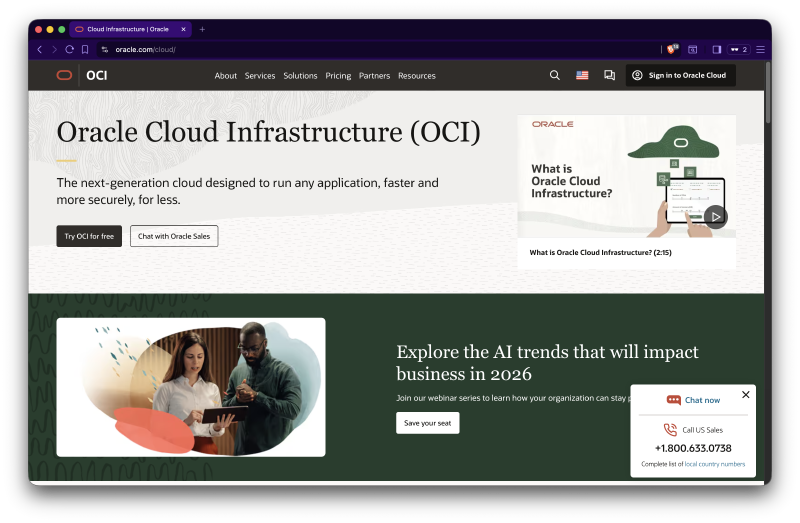Screen dimensions: 800x523
Task: Open the Solutions menu
Action: [300, 76]
